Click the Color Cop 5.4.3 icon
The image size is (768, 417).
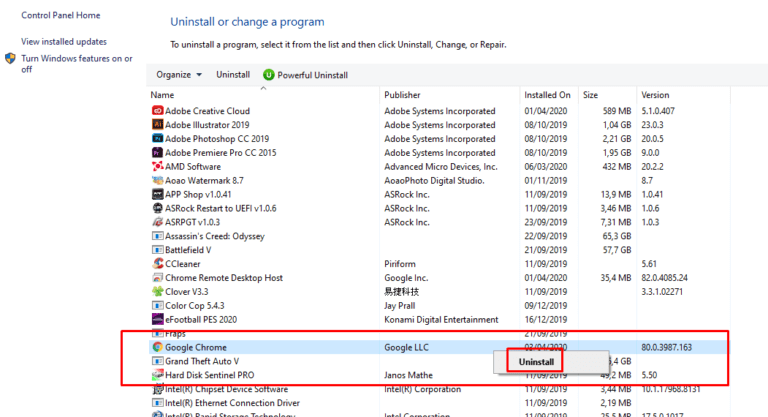pos(157,305)
